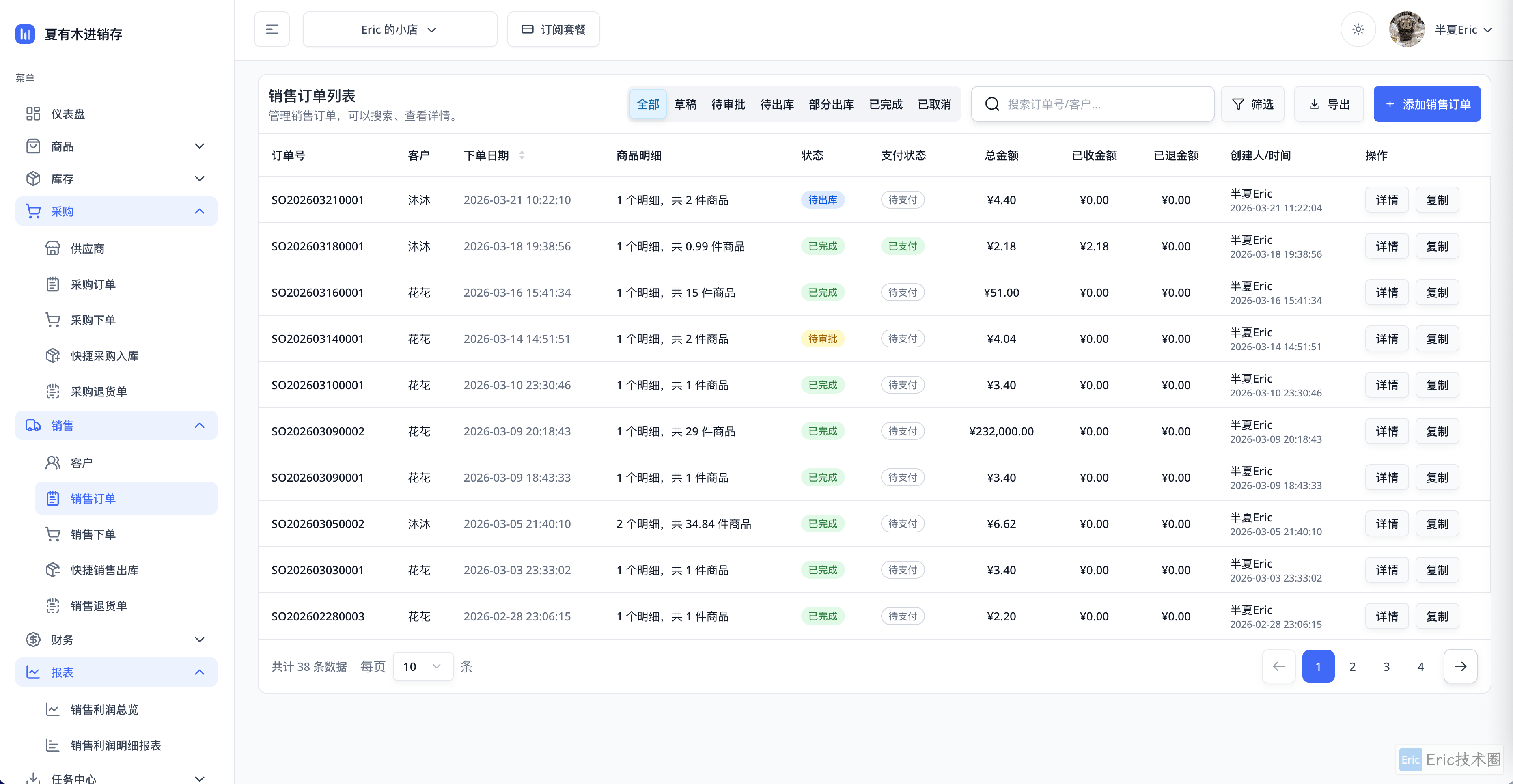Open details for order SO202603210001

(1387, 200)
